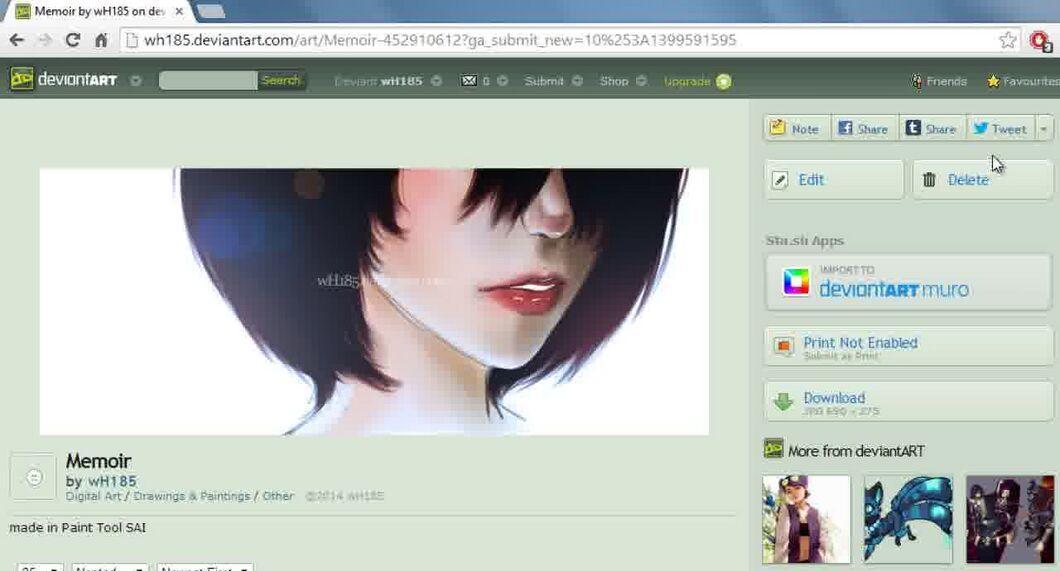
Task: Import to deviantART muro
Action: (909, 282)
